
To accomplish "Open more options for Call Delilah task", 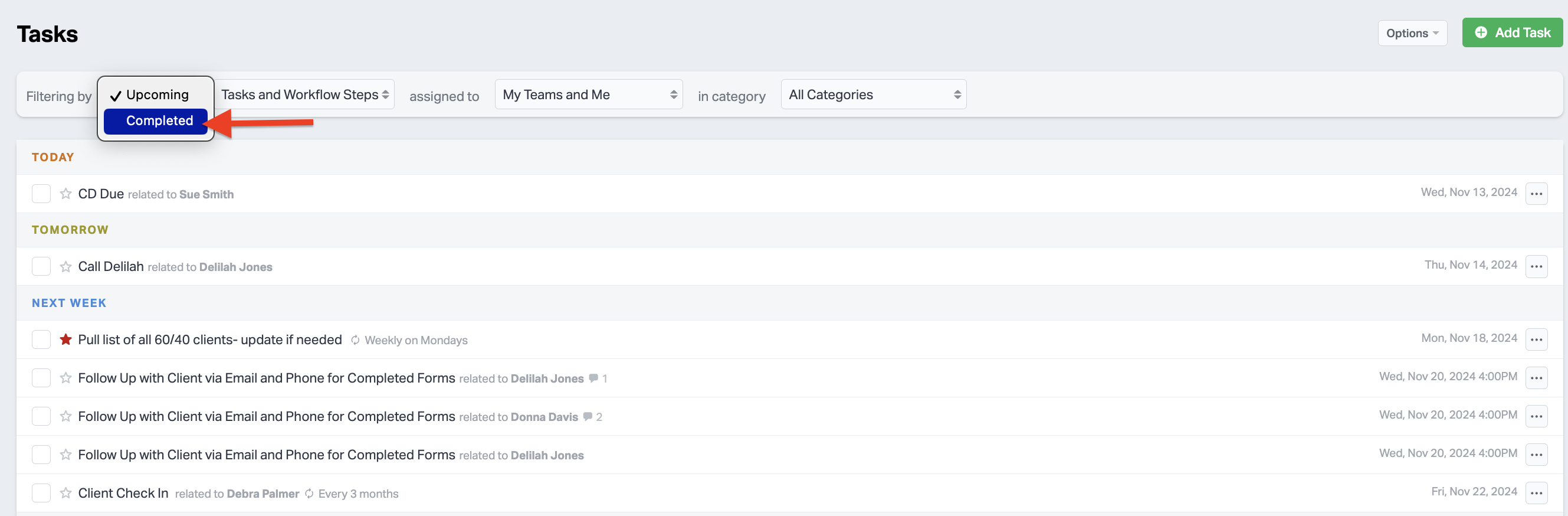I will coord(1536,266).
